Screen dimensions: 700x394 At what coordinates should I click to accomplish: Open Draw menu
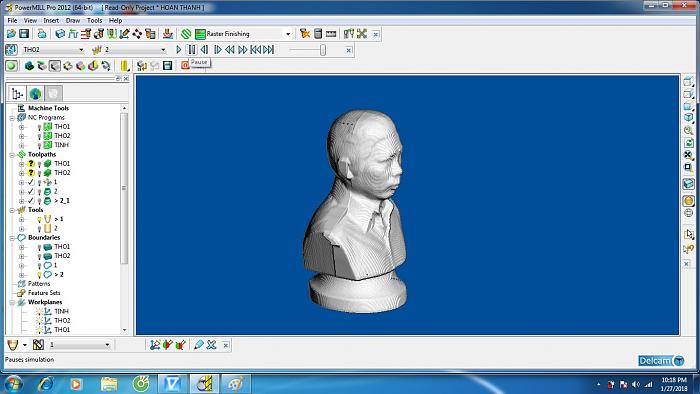tap(73, 21)
